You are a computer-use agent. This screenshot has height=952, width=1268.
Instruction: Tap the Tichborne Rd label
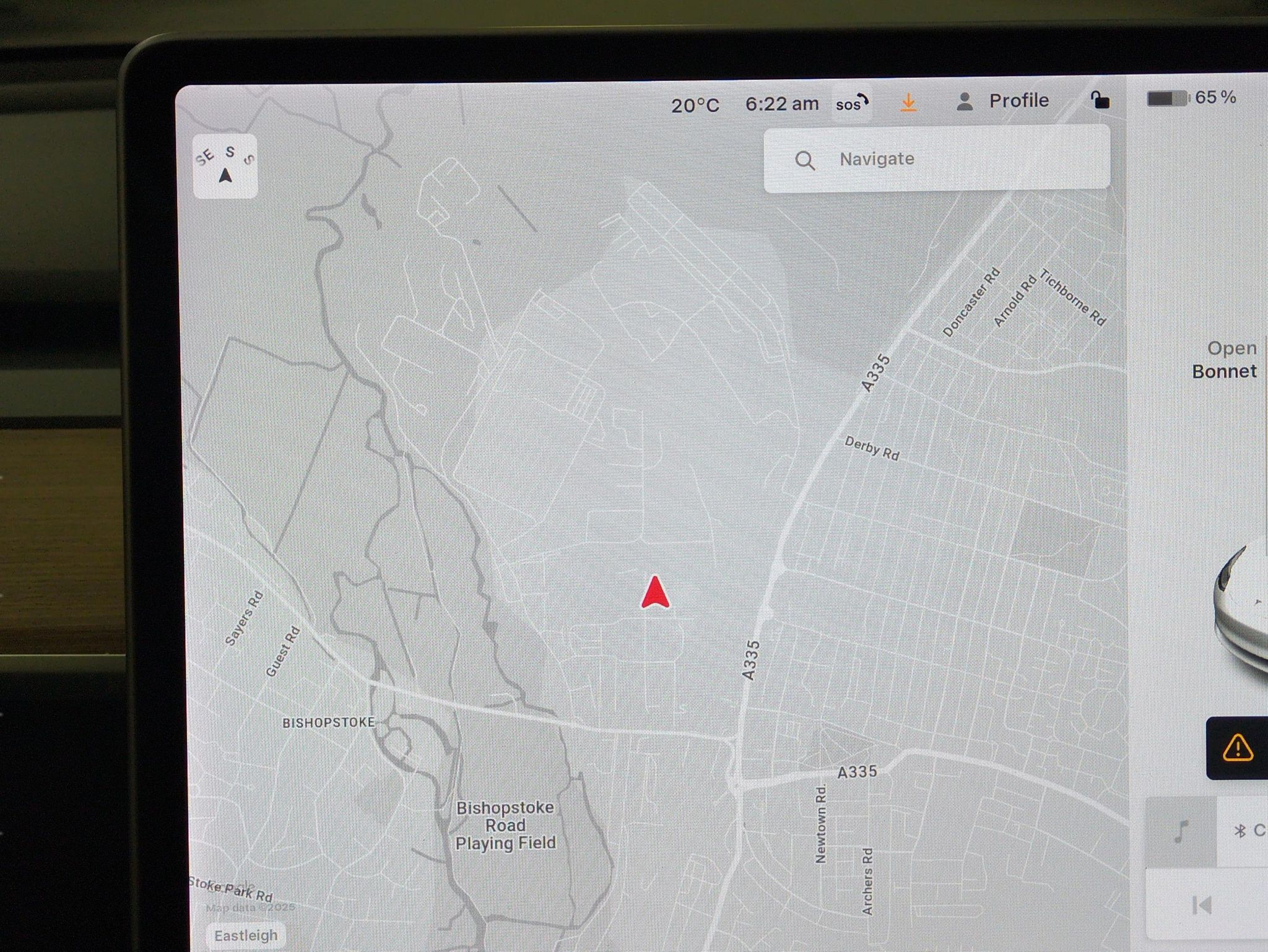coord(1073,297)
